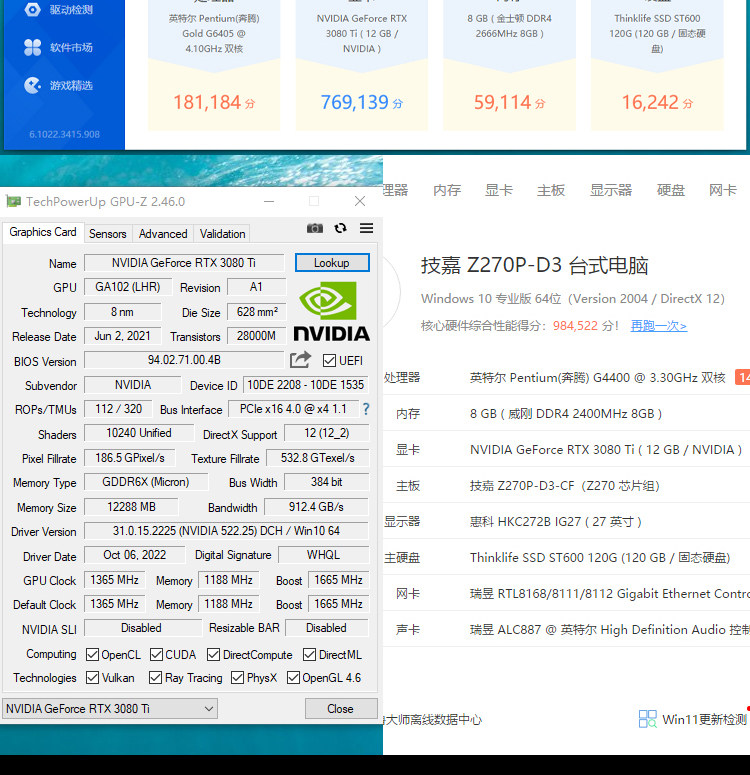
Task: Click the GPU-Z title bar app icon
Action: point(13,201)
